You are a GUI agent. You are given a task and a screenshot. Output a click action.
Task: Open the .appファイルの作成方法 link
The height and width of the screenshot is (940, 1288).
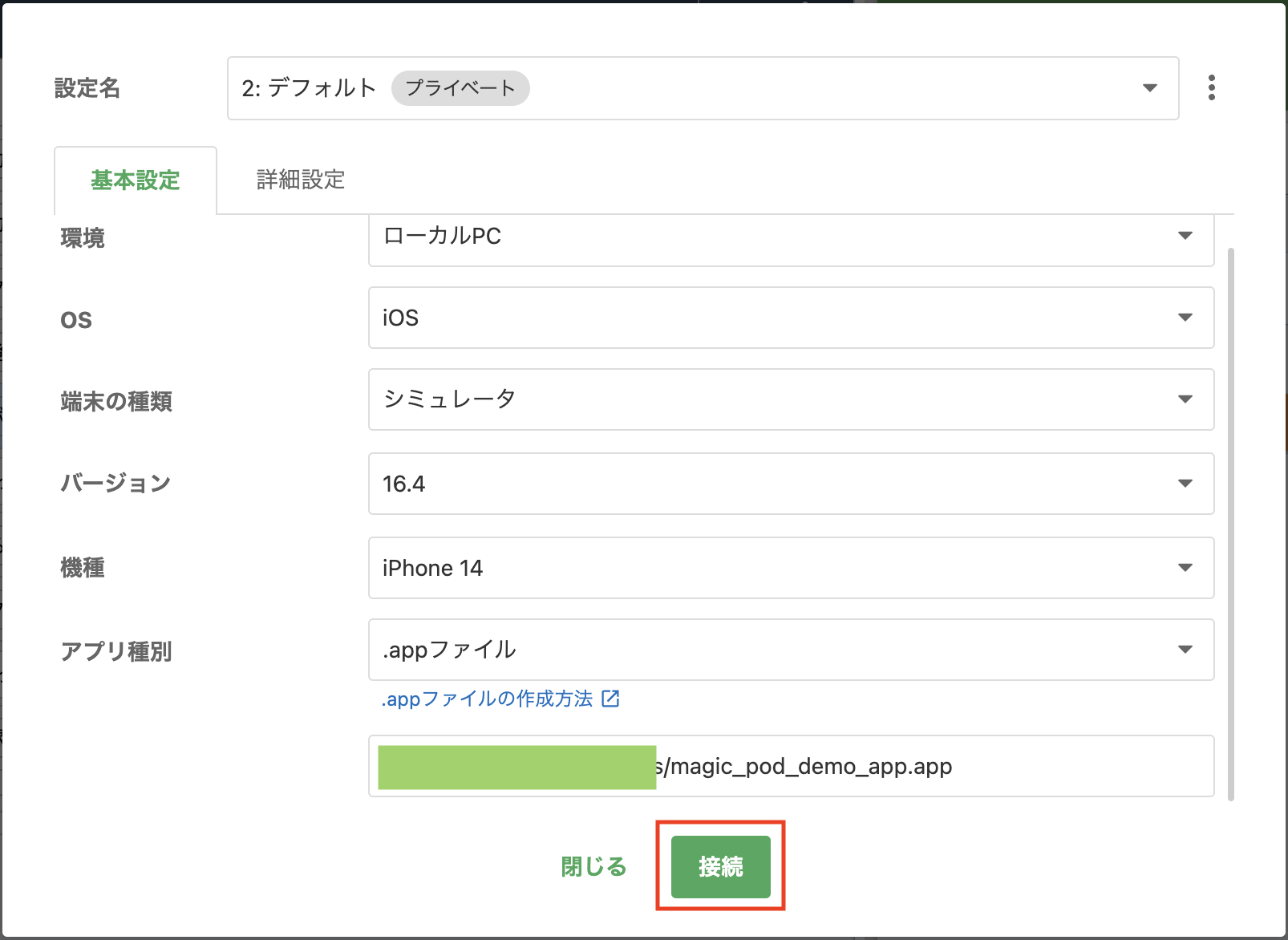click(500, 699)
